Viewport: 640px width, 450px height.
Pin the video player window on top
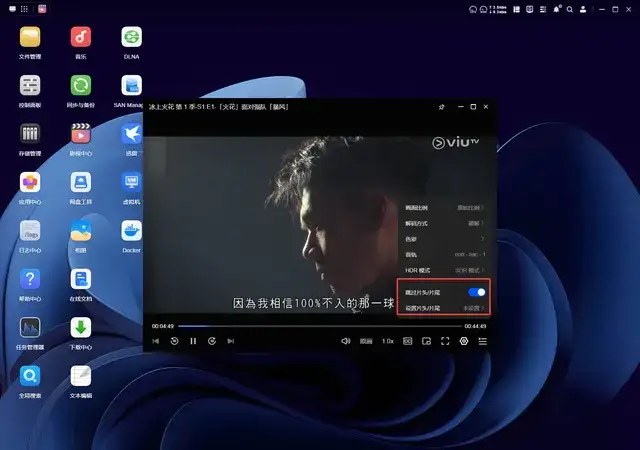point(442,107)
